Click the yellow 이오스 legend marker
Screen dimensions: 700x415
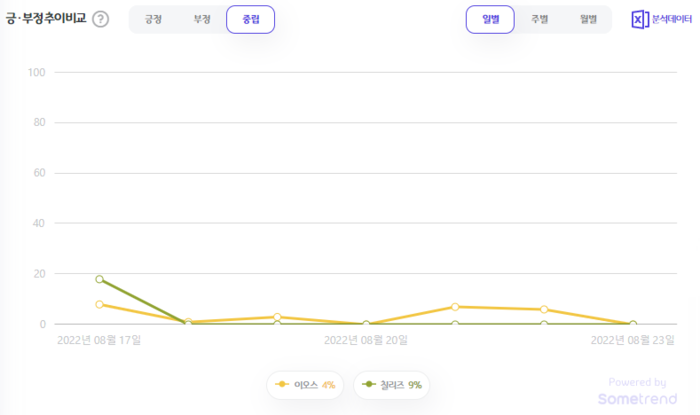click(x=282, y=384)
